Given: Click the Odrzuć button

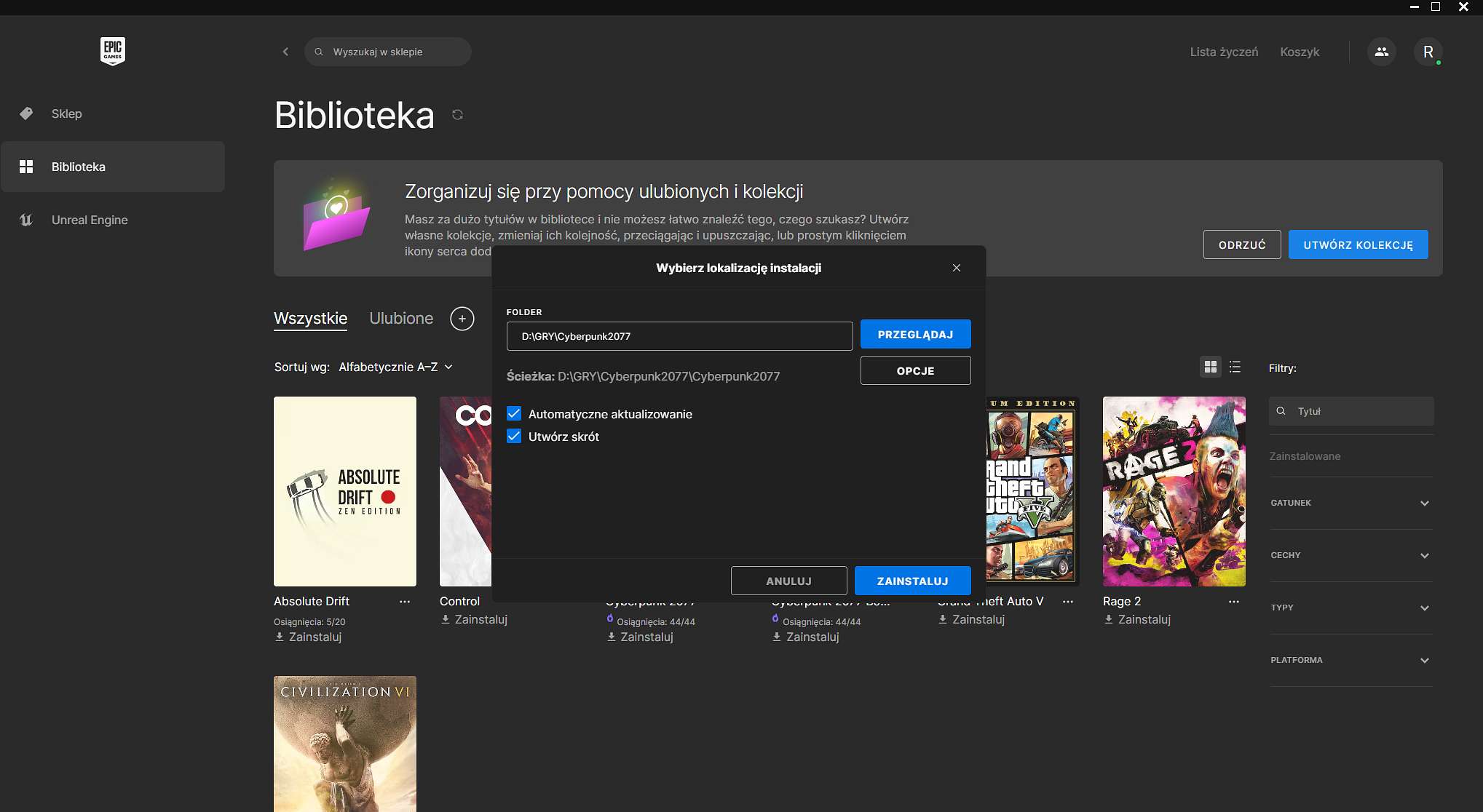Looking at the screenshot, I should point(1242,244).
